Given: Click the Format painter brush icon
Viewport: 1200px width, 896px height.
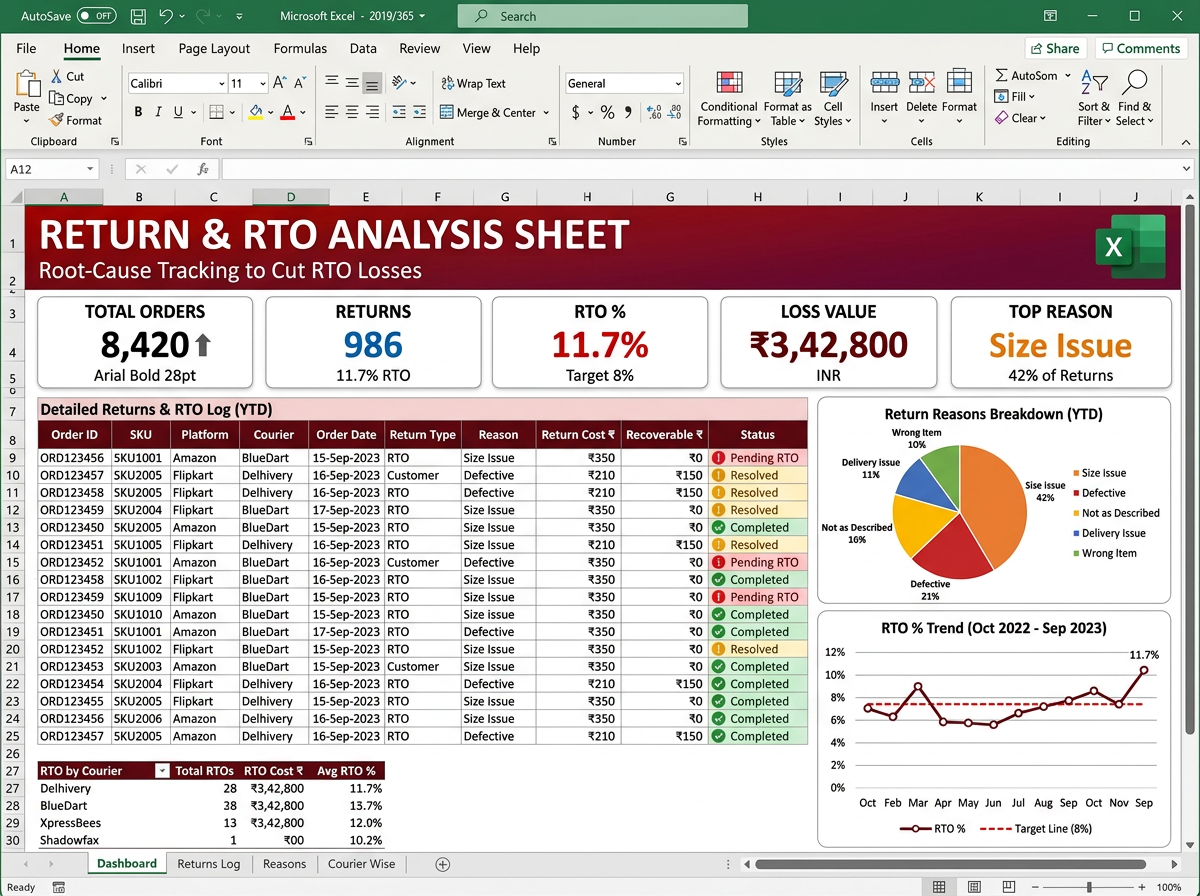Looking at the screenshot, I should pos(54,120).
